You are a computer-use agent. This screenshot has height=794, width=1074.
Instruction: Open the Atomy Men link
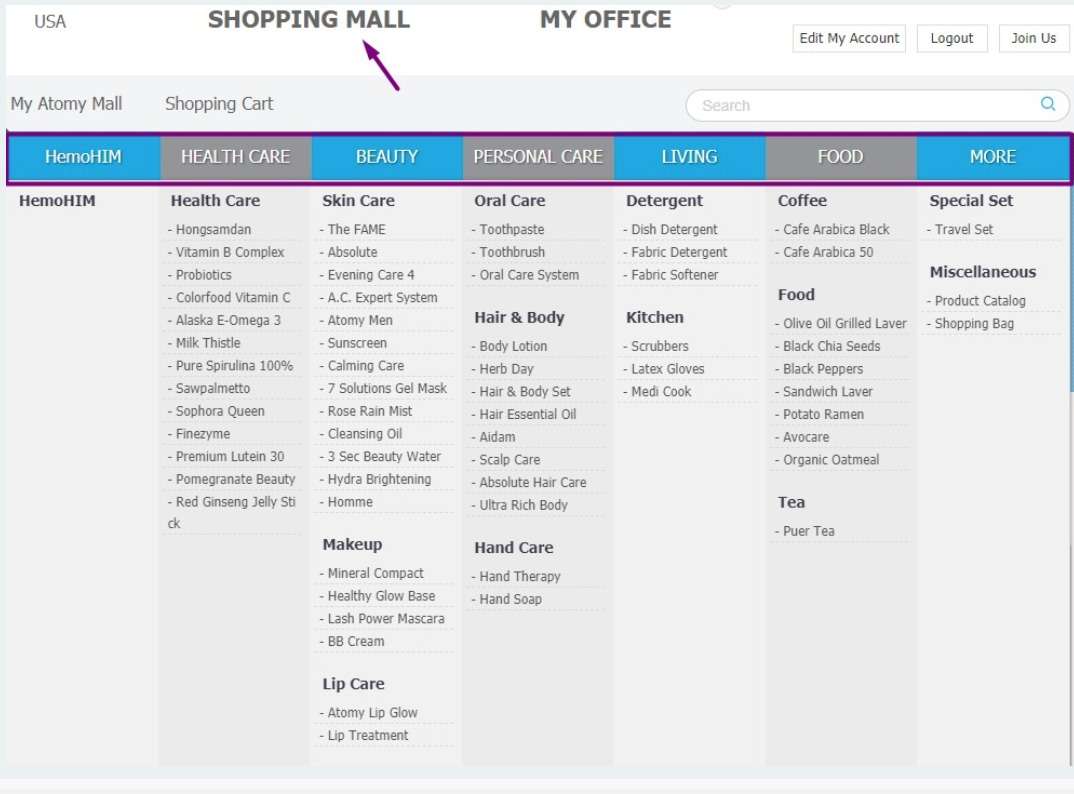pos(360,320)
